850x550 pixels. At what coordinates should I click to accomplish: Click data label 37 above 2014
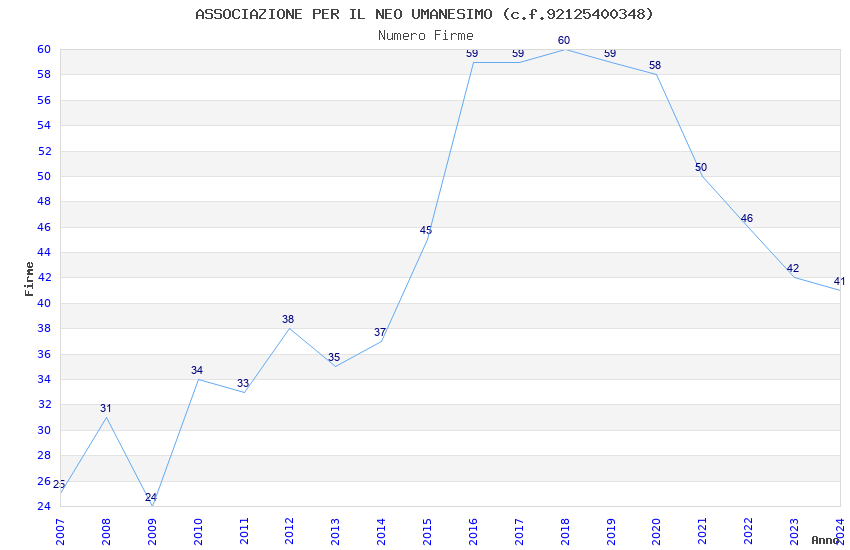(380, 332)
